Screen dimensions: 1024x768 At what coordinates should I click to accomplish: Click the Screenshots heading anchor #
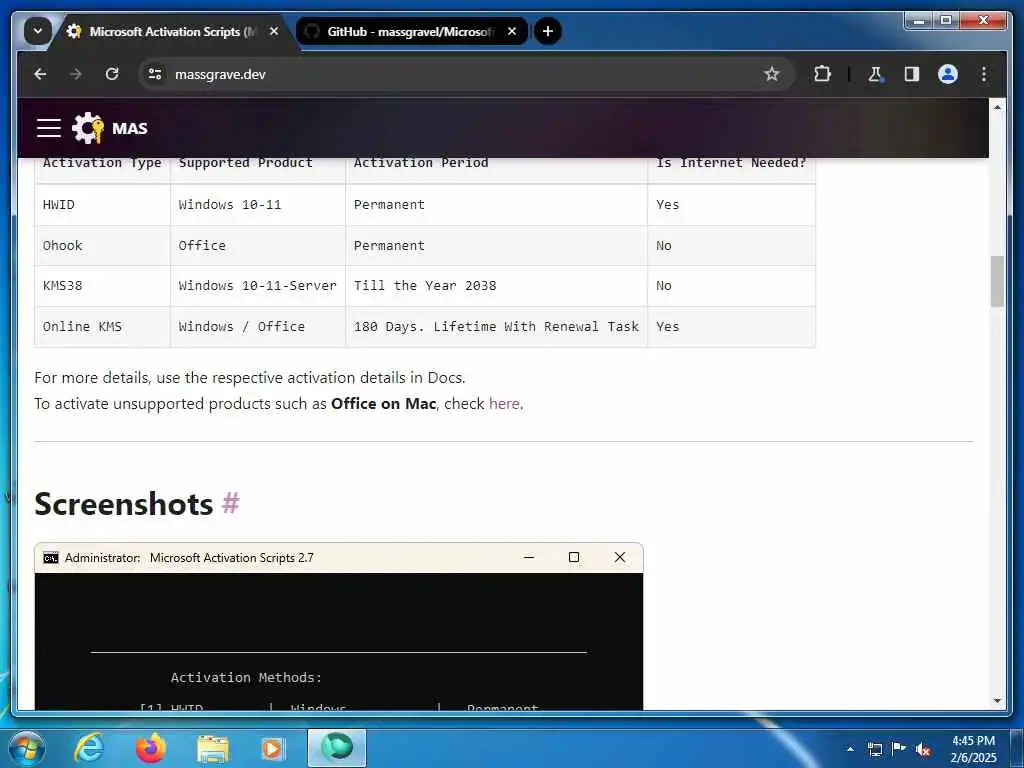click(231, 504)
